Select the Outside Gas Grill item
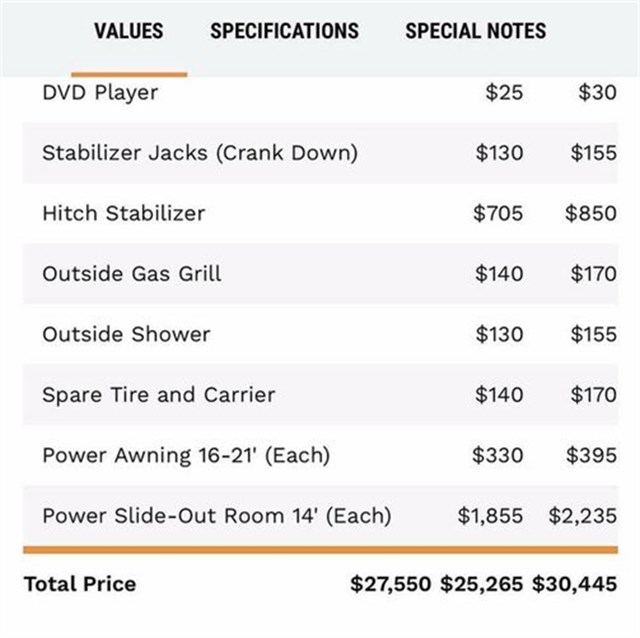640x638 pixels. tap(132, 273)
